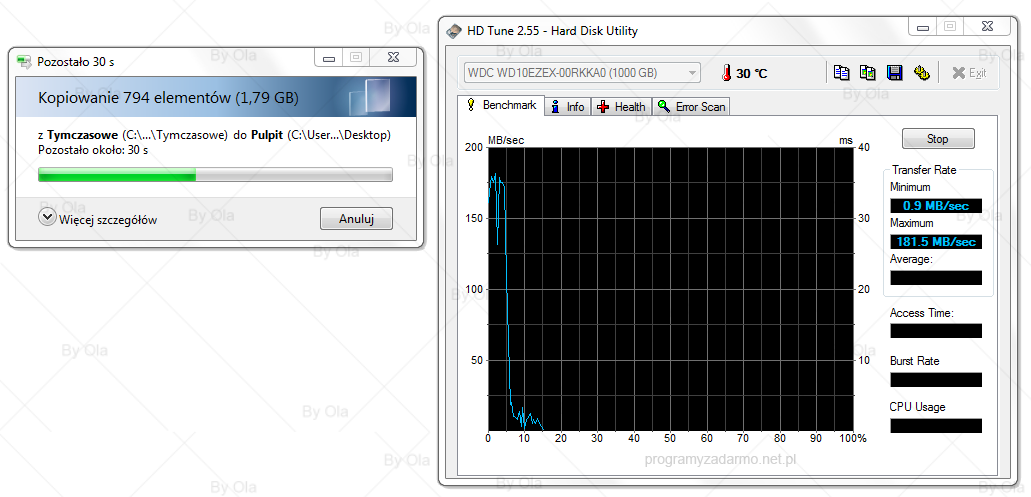Image resolution: width=1031 pixels, height=497 pixels.
Task: Click the Pozostało około: 30 s text
Action: coord(93,150)
